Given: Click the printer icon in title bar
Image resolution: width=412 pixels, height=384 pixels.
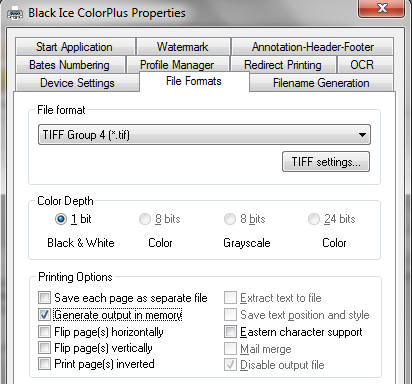Looking at the screenshot, I should point(15,13).
